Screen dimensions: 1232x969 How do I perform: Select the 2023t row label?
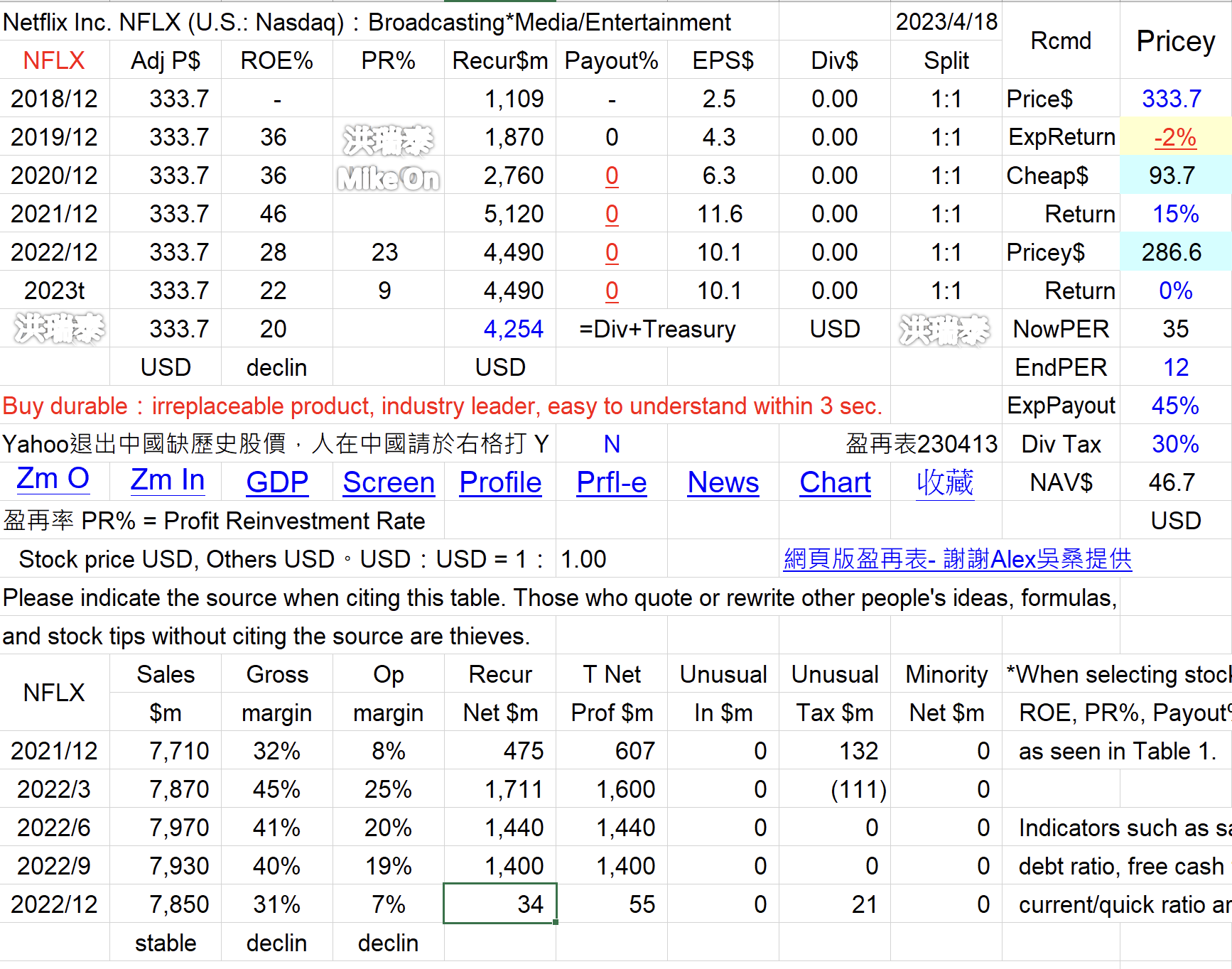click(x=54, y=291)
